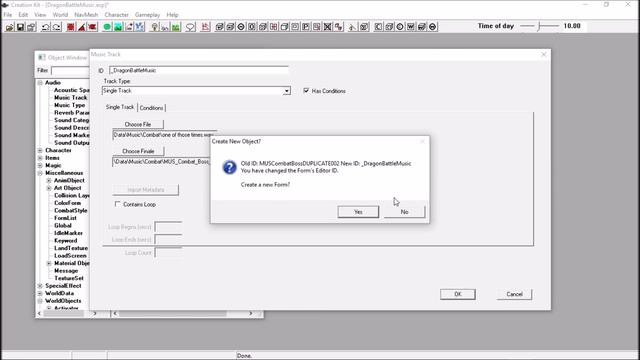
Task: Select CombatStyle tree item
Action: (x=71, y=211)
